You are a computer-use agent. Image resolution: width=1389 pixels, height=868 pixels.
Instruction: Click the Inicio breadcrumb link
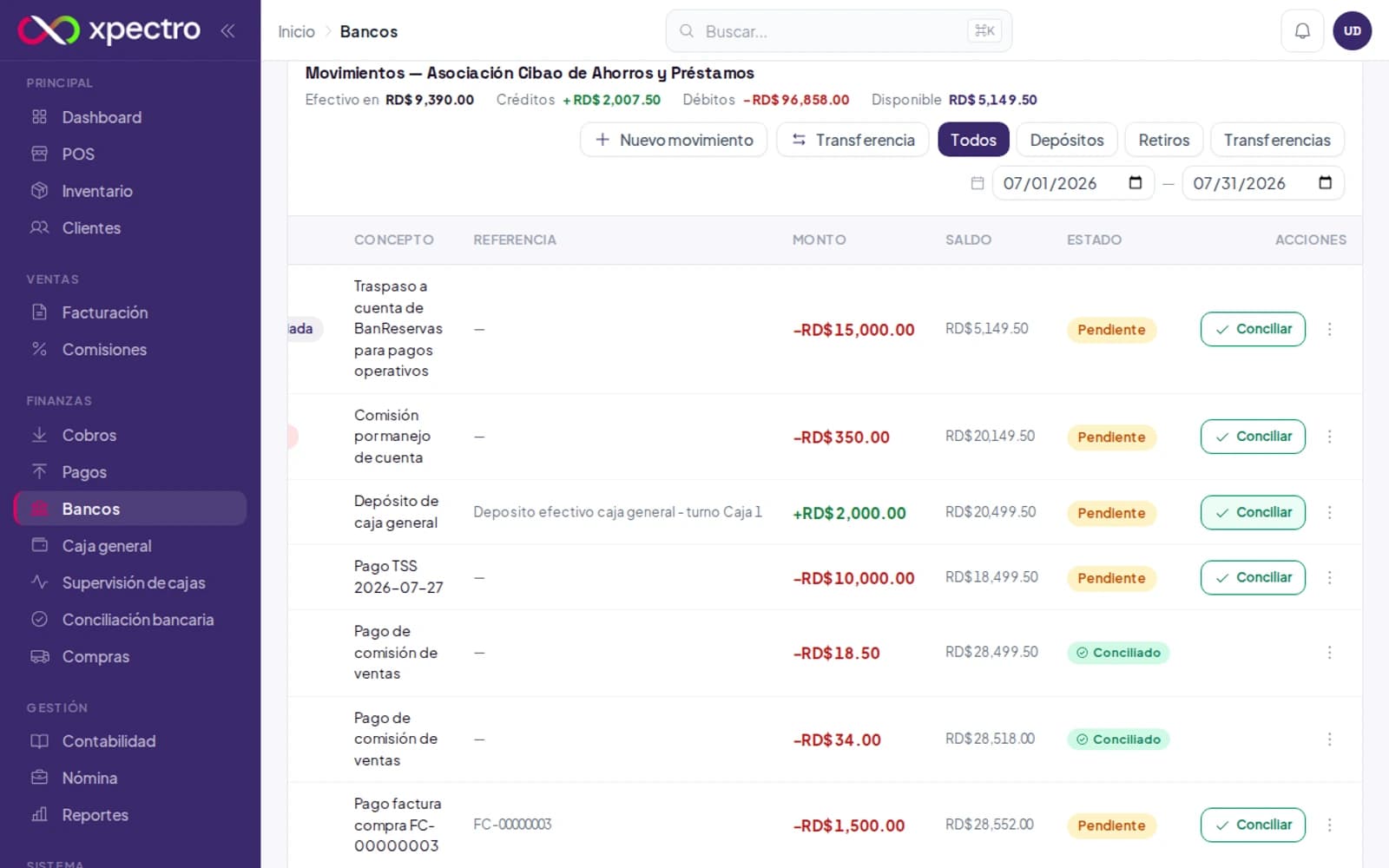(296, 31)
